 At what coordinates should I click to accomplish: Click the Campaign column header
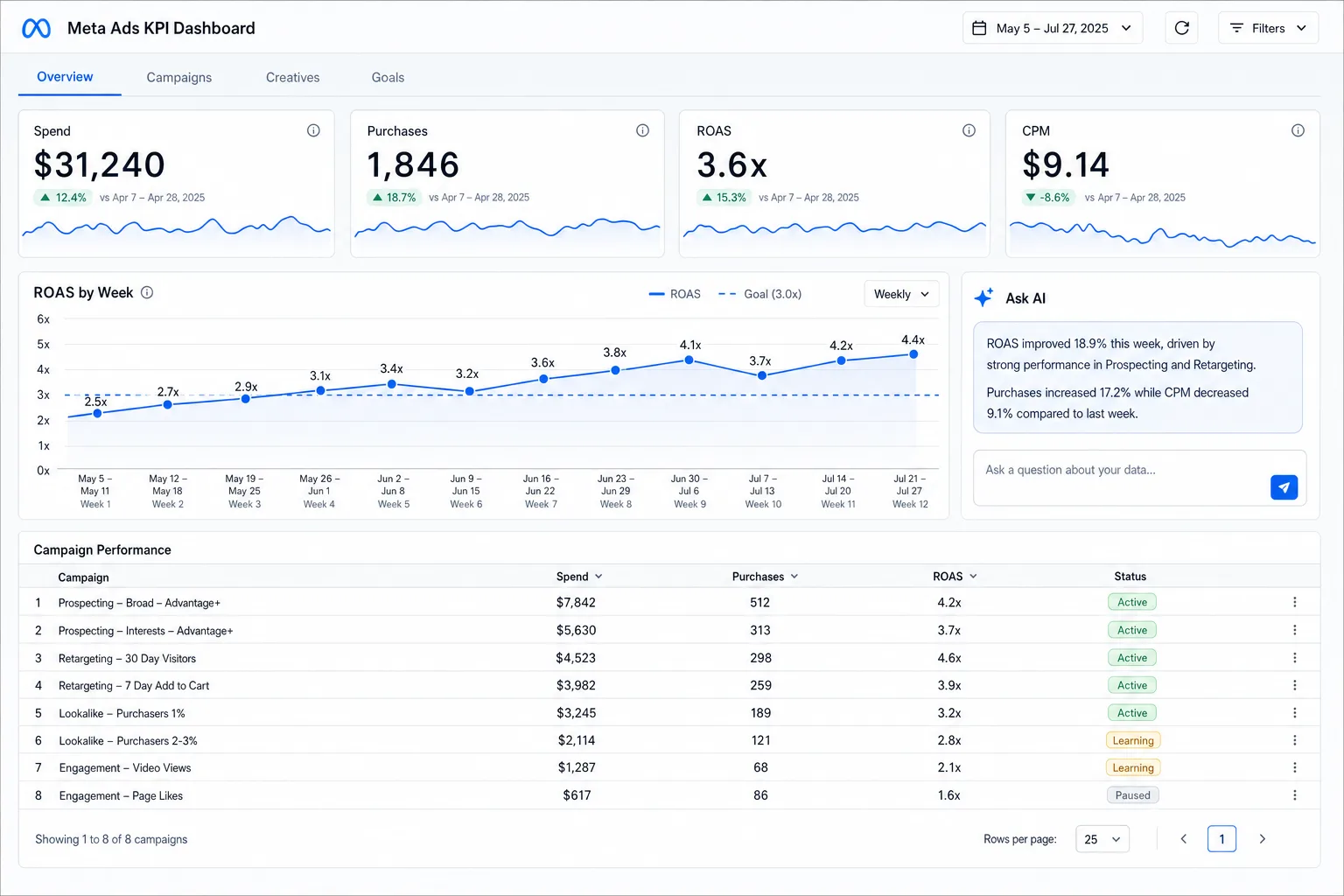coord(83,577)
